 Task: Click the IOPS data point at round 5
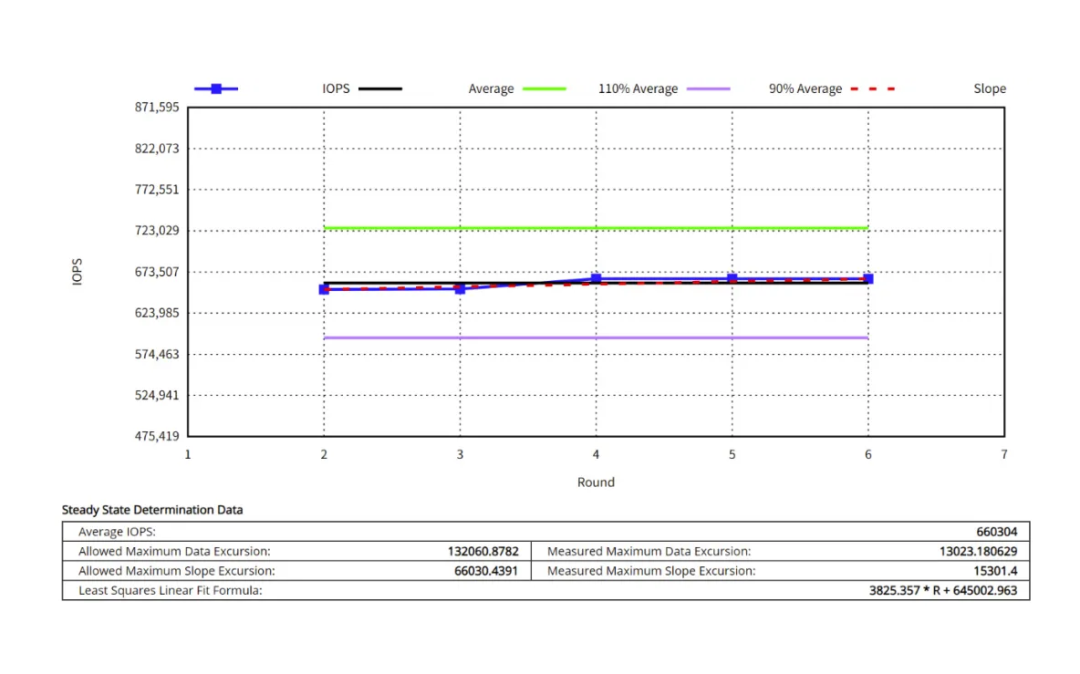732,278
